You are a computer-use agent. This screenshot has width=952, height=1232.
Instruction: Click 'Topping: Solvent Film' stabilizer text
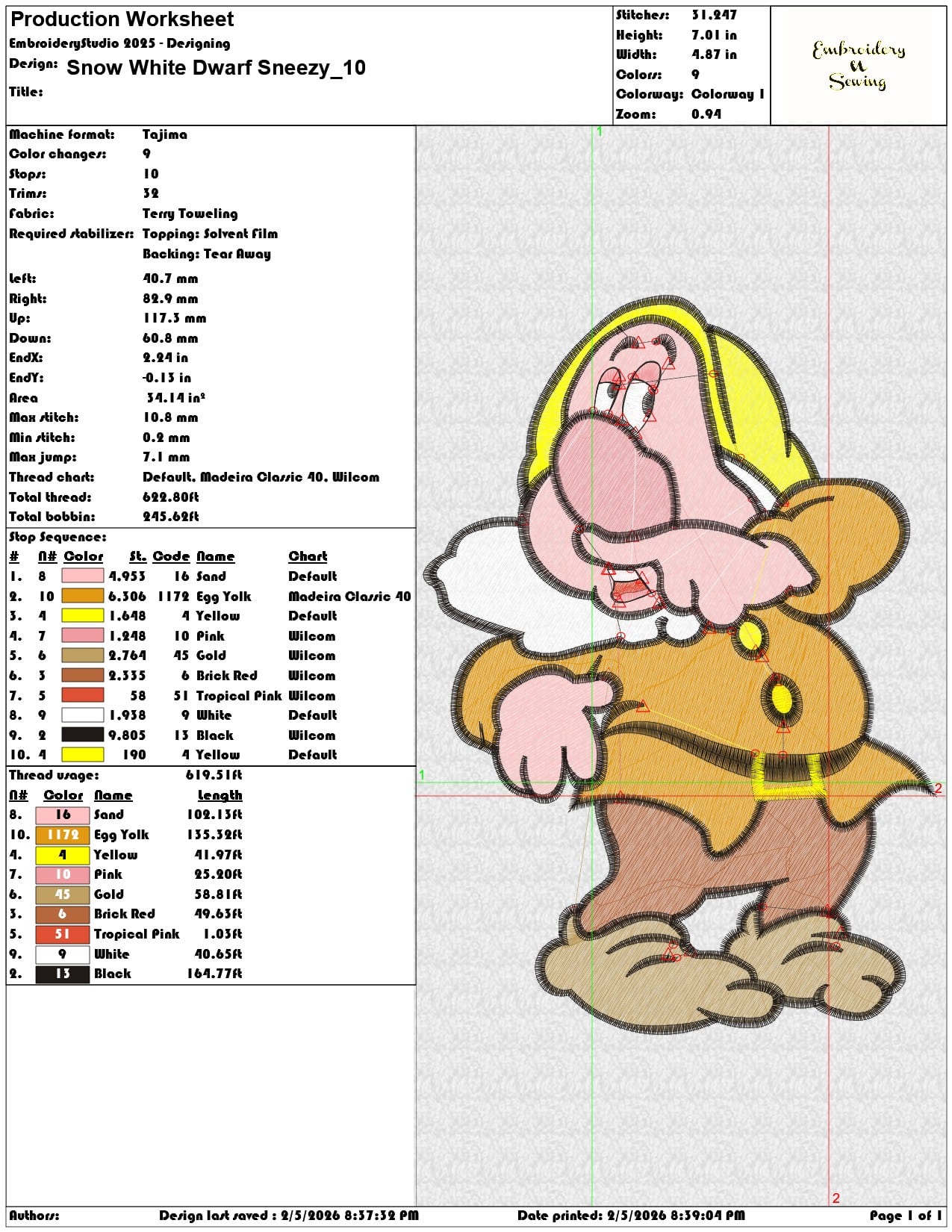[x=211, y=234]
